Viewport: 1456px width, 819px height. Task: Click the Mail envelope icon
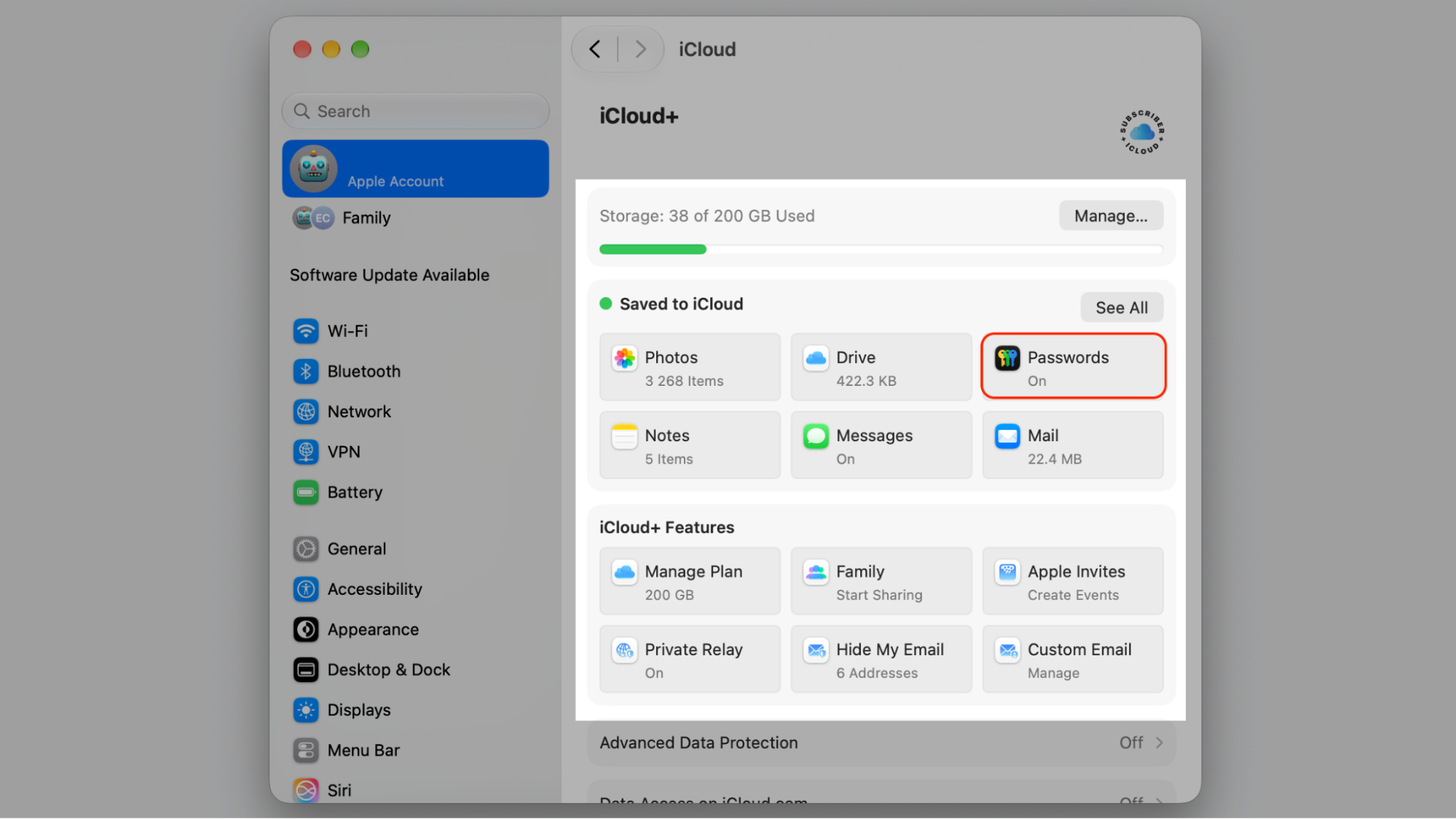1007,436
